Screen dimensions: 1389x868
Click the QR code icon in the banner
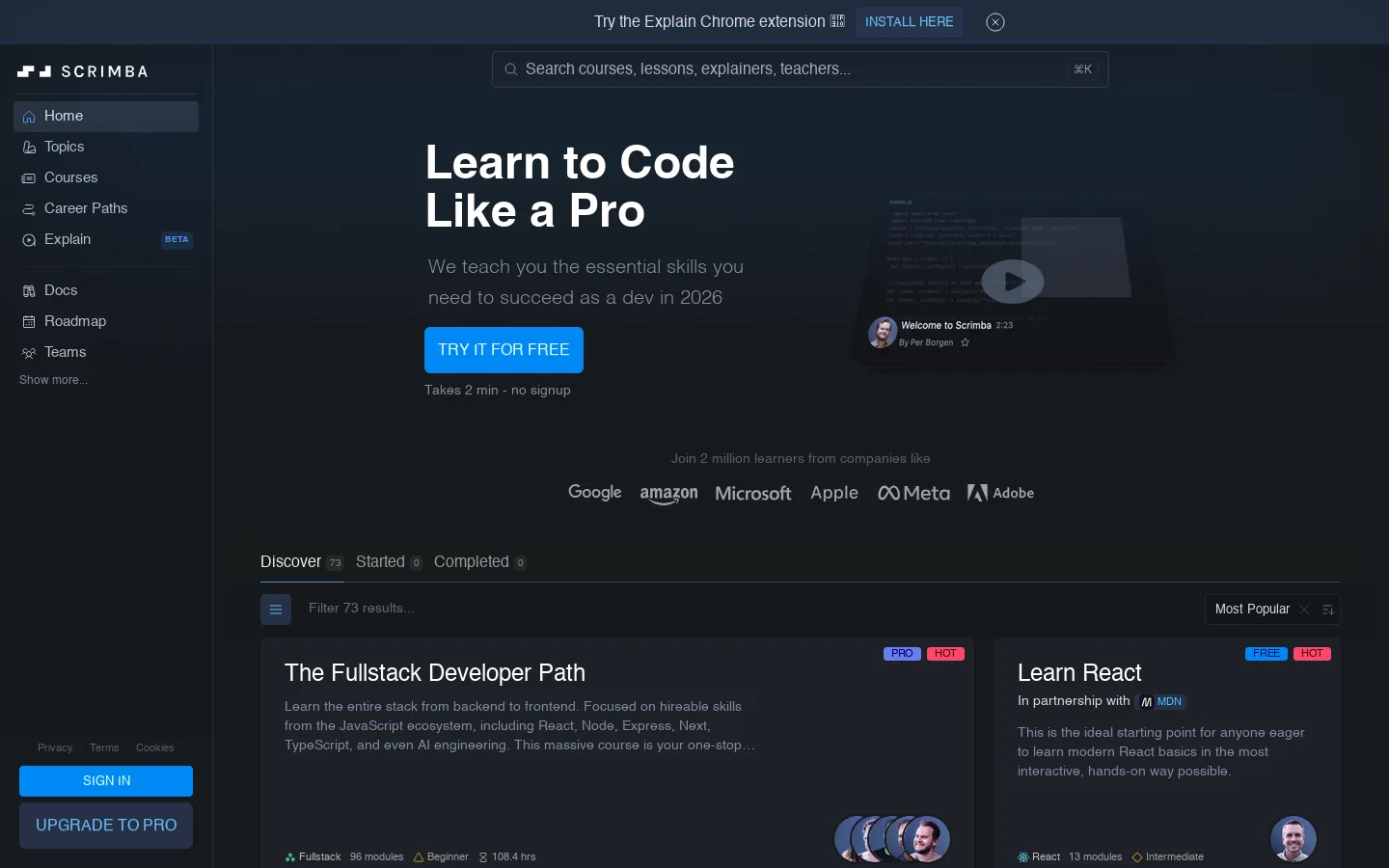pyautogui.click(x=837, y=21)
